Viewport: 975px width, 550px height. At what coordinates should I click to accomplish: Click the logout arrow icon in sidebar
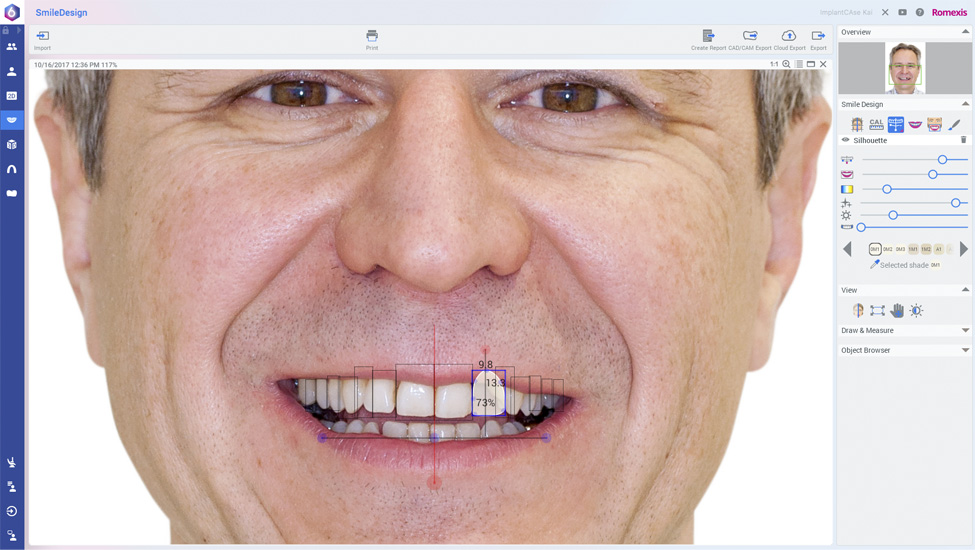12,511
